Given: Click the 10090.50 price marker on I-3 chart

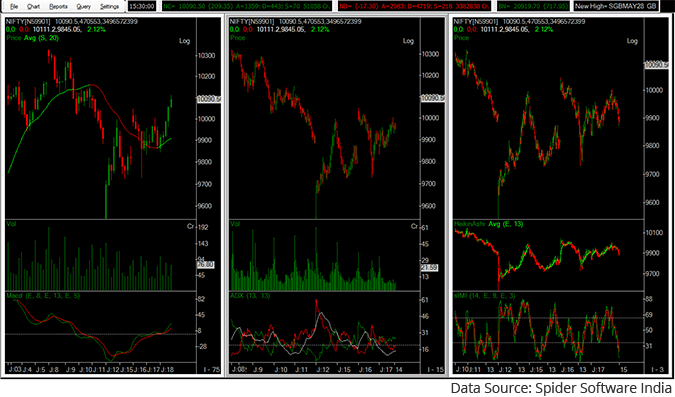Looking at the screenshot, I should [x=656, y=65].
